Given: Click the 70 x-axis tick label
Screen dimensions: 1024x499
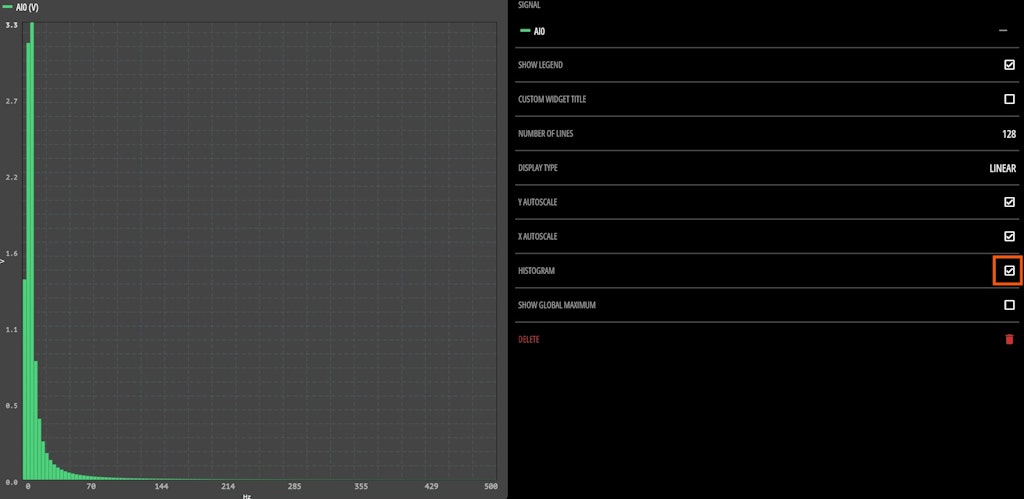Looking at the screenshot, I should click(x=91, y=487).
